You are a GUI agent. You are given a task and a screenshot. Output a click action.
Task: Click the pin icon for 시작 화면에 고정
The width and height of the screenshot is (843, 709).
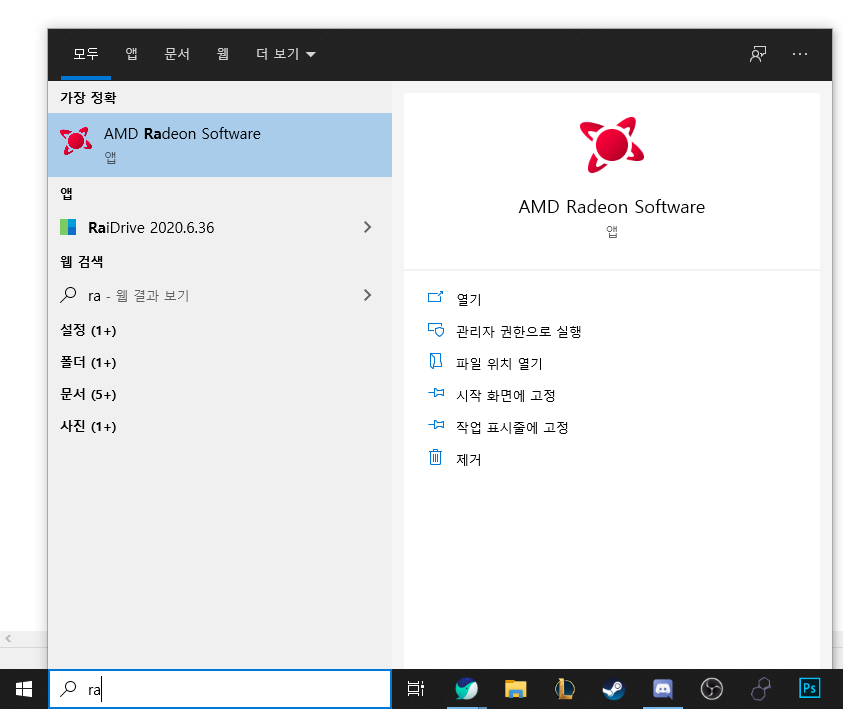436,393
